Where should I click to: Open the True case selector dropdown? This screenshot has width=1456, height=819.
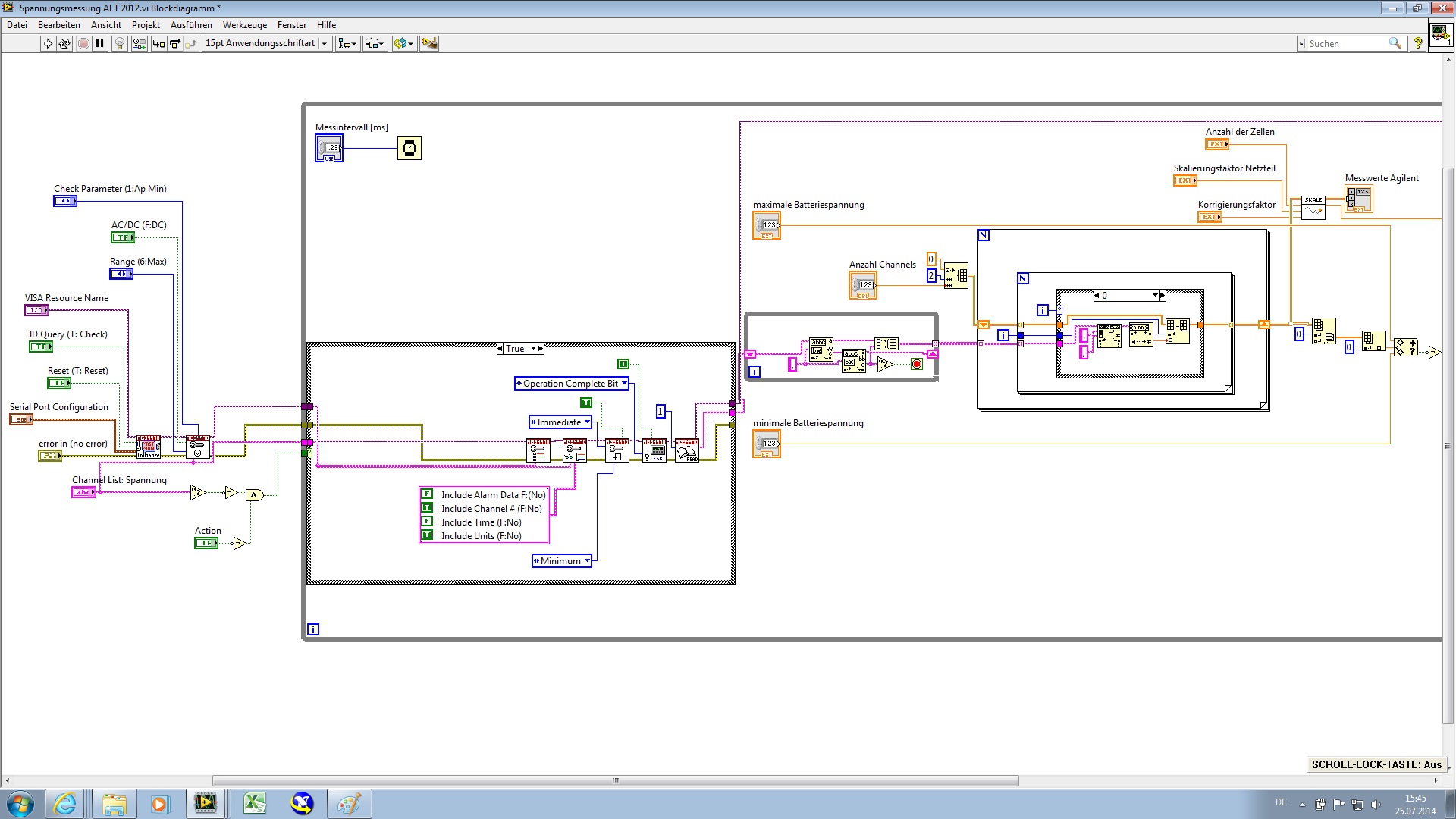pyautogui.click(x=533, y=349)
